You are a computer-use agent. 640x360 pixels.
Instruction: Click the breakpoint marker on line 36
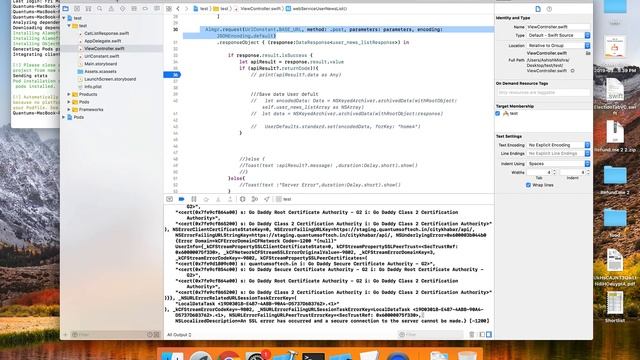click(x=172, y=75)
